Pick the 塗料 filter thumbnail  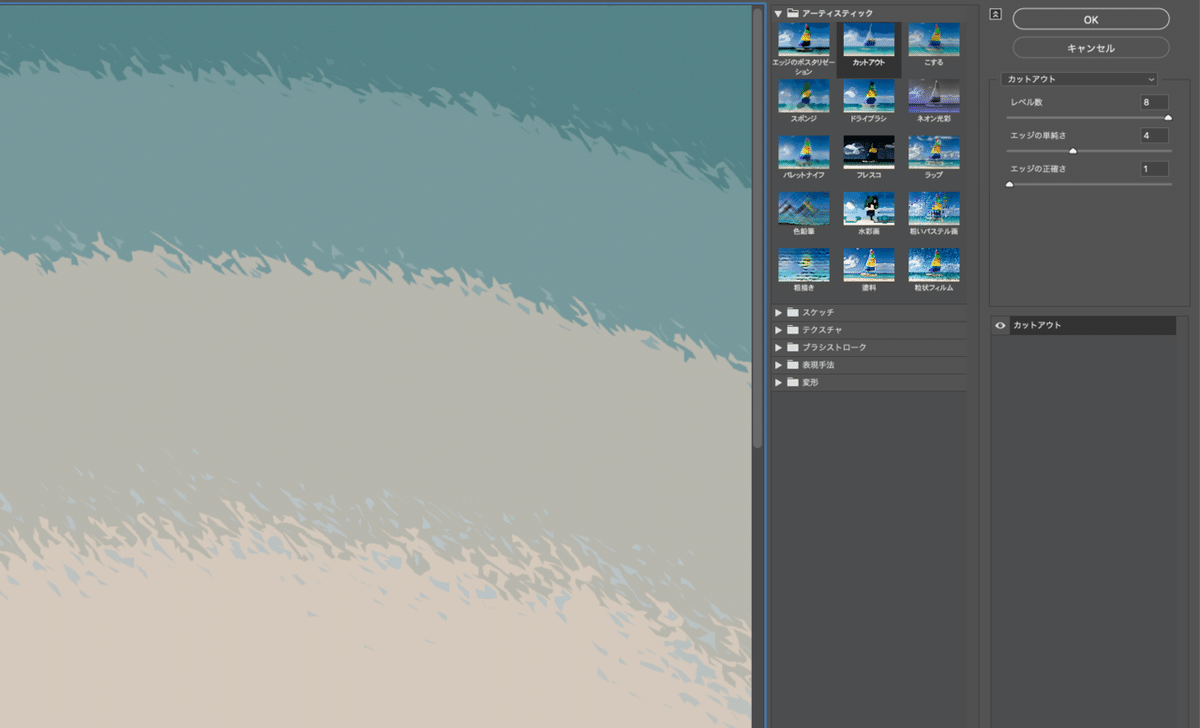click(869, 264)
